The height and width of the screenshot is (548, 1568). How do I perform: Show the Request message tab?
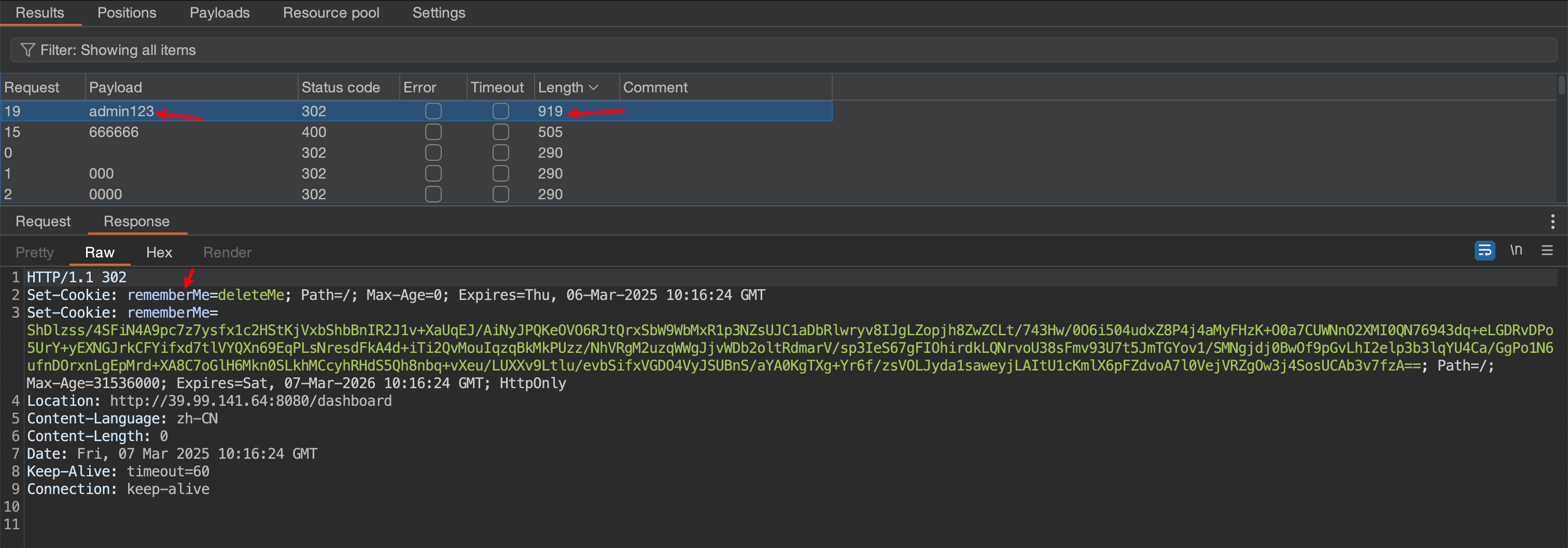coord(43,222)
